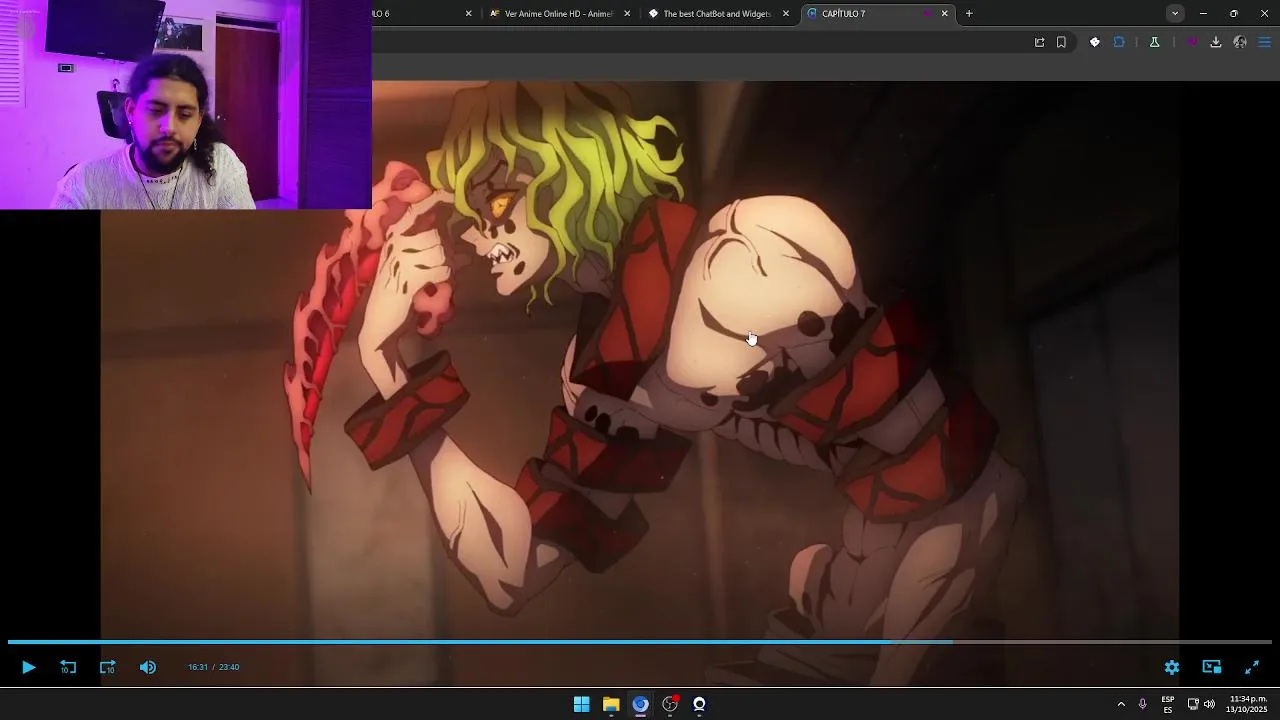This screenshot has width=1280, height=720.
Task: Open the Windows Start menu
Action: click(x=581, y=704)
